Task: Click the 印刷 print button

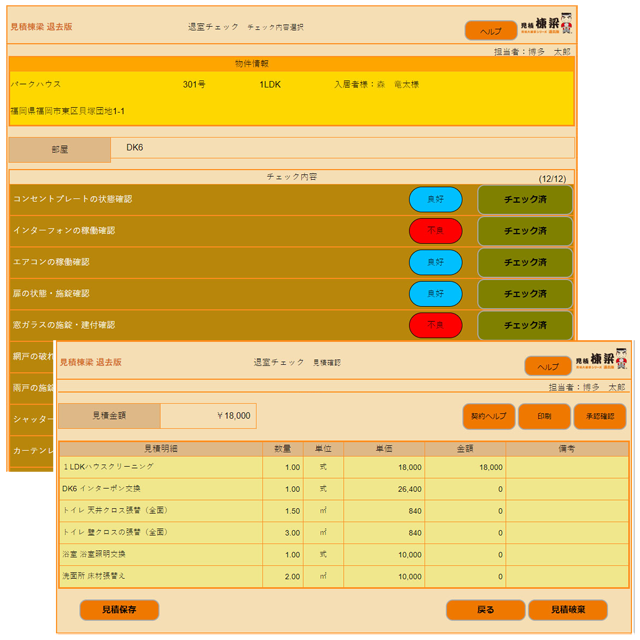Action: coord(543,416)
